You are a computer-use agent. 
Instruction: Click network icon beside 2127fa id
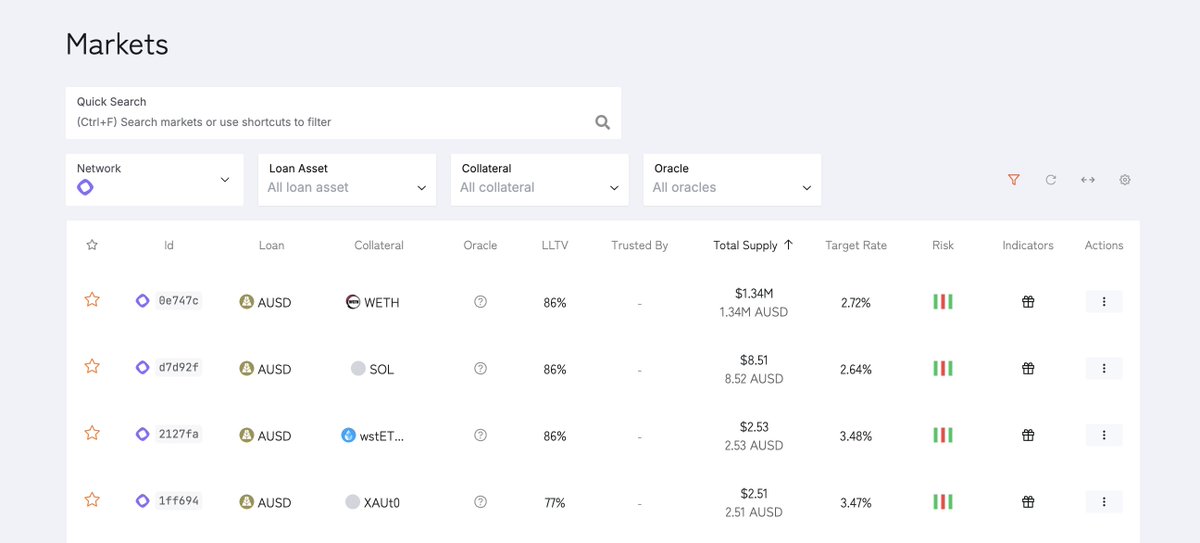[142, 434]
